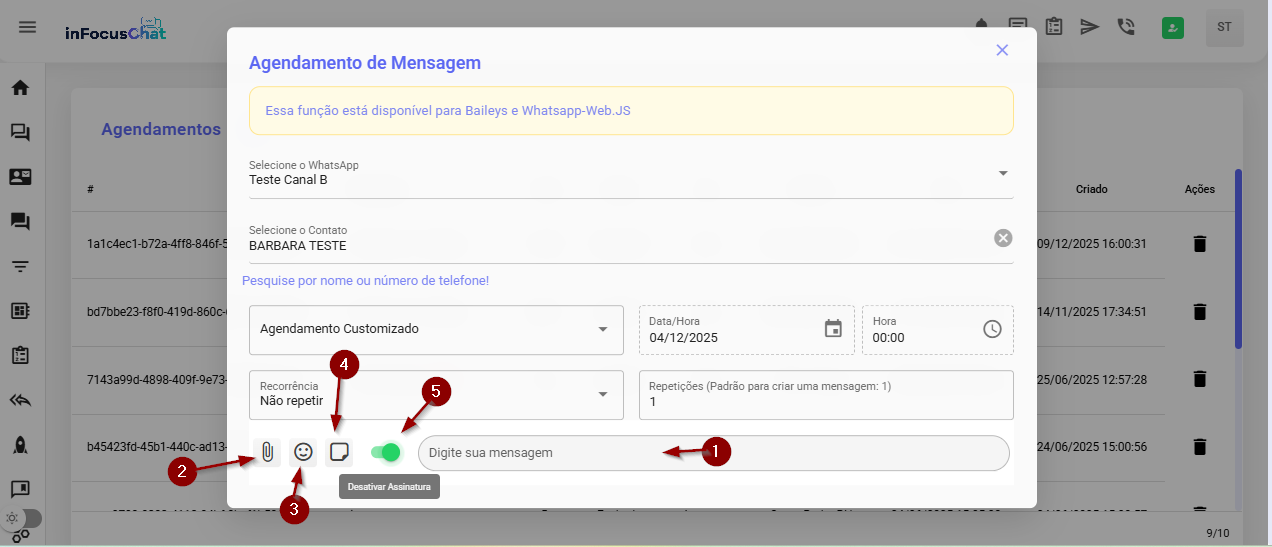Open the hamburger menu
Image resolution: width=1272 pixels, height=547 pixels.
(28, 27)
